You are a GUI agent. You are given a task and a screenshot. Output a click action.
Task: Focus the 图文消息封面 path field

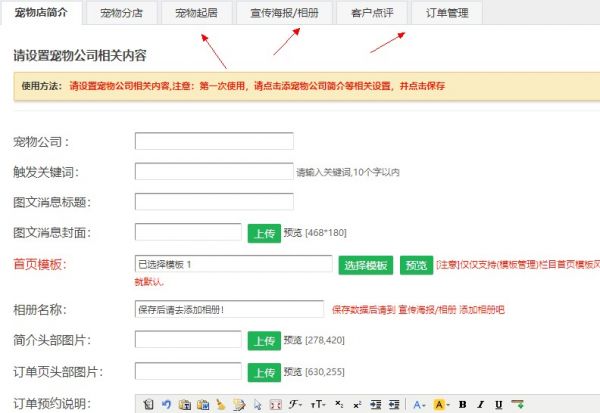tap(188, 232)
